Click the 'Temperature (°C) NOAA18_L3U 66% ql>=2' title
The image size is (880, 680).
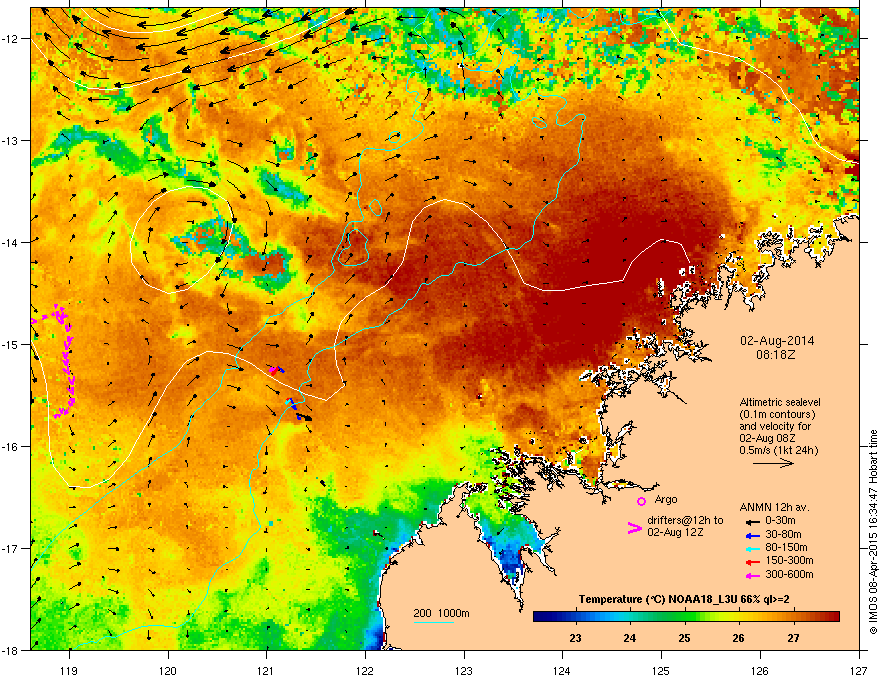(x=684, y=599)
